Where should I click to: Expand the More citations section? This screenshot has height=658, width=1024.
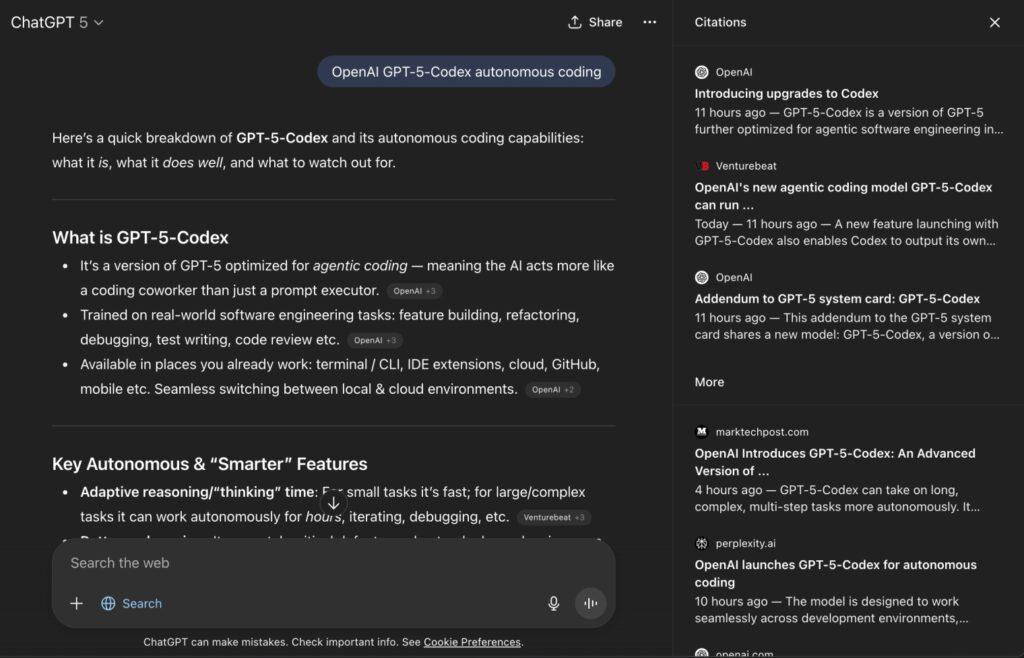tap(709, 382)
